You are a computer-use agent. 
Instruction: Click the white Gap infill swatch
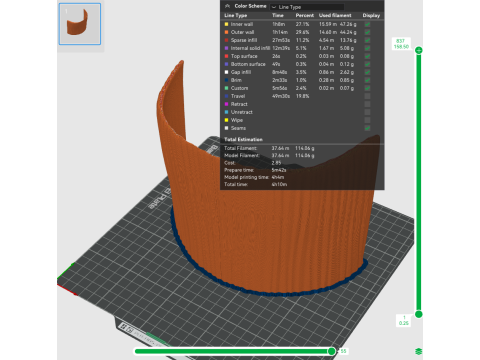tap(227, 72)
